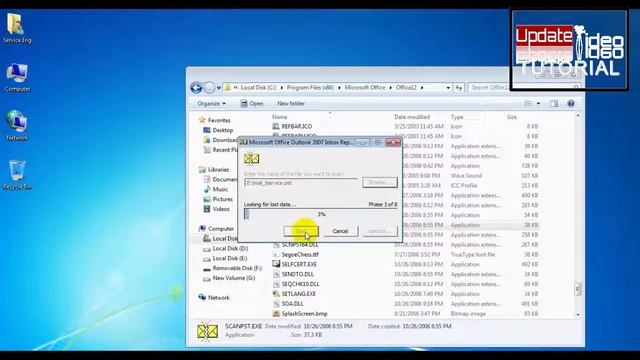Select the SELFCERT.EXE file
This screenshot has height=360, width=640.
[299, 264]
